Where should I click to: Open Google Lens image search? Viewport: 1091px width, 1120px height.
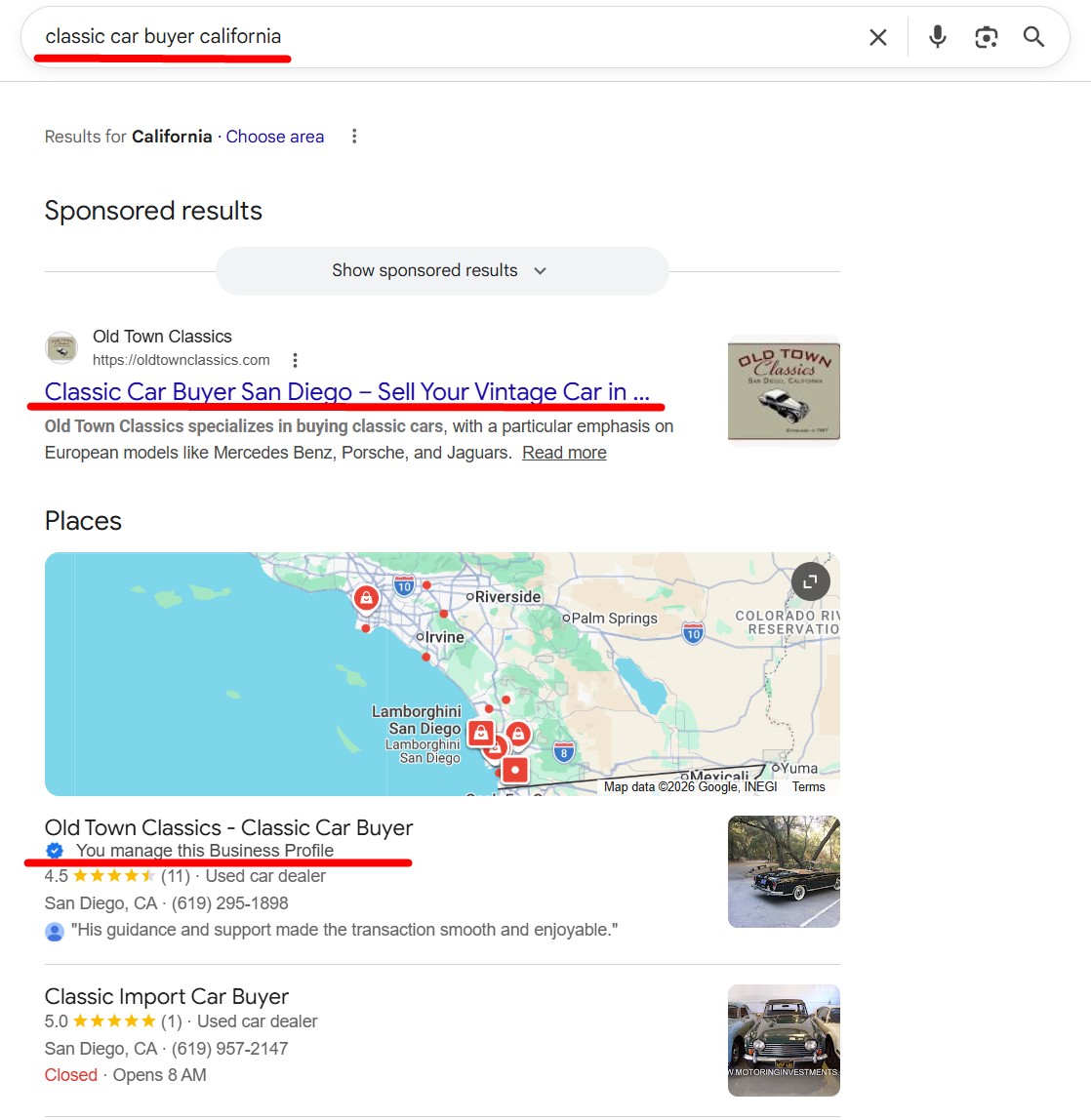pyautogui.click(x=986, y=37)
